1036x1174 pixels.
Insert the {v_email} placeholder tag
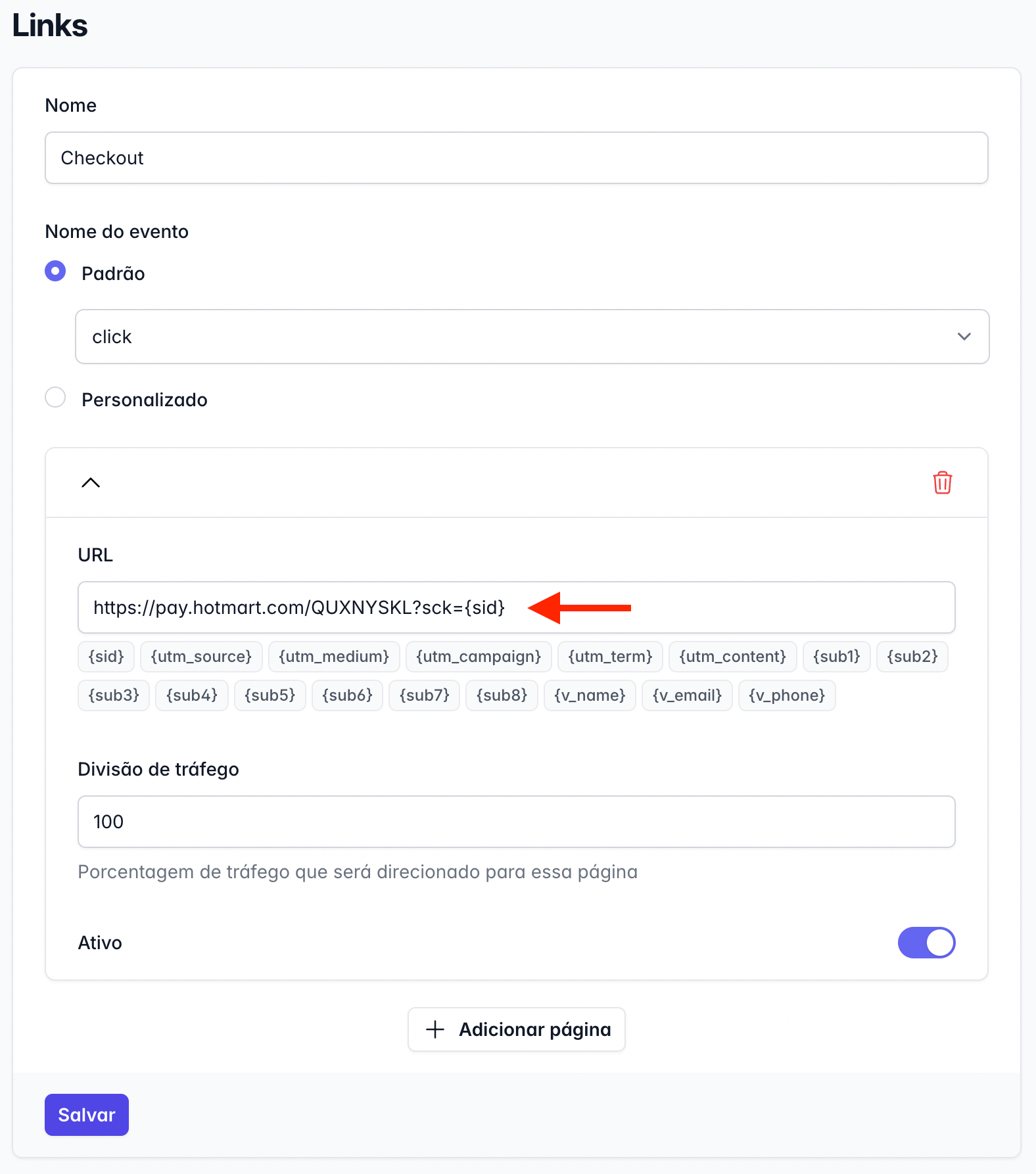687,695
